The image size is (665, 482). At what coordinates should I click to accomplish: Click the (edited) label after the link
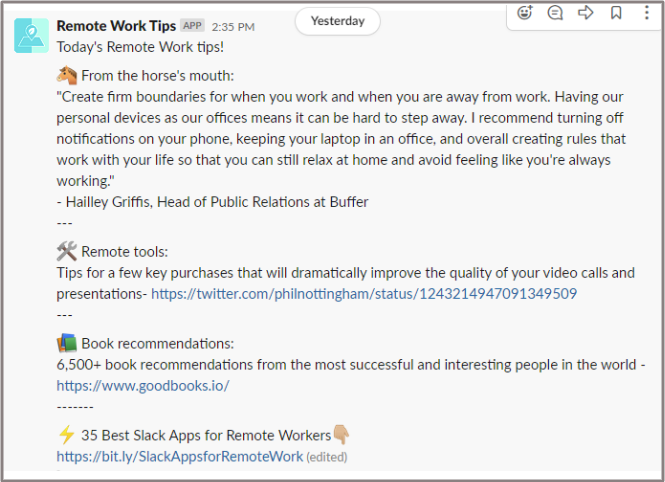[x=328, y=458]
